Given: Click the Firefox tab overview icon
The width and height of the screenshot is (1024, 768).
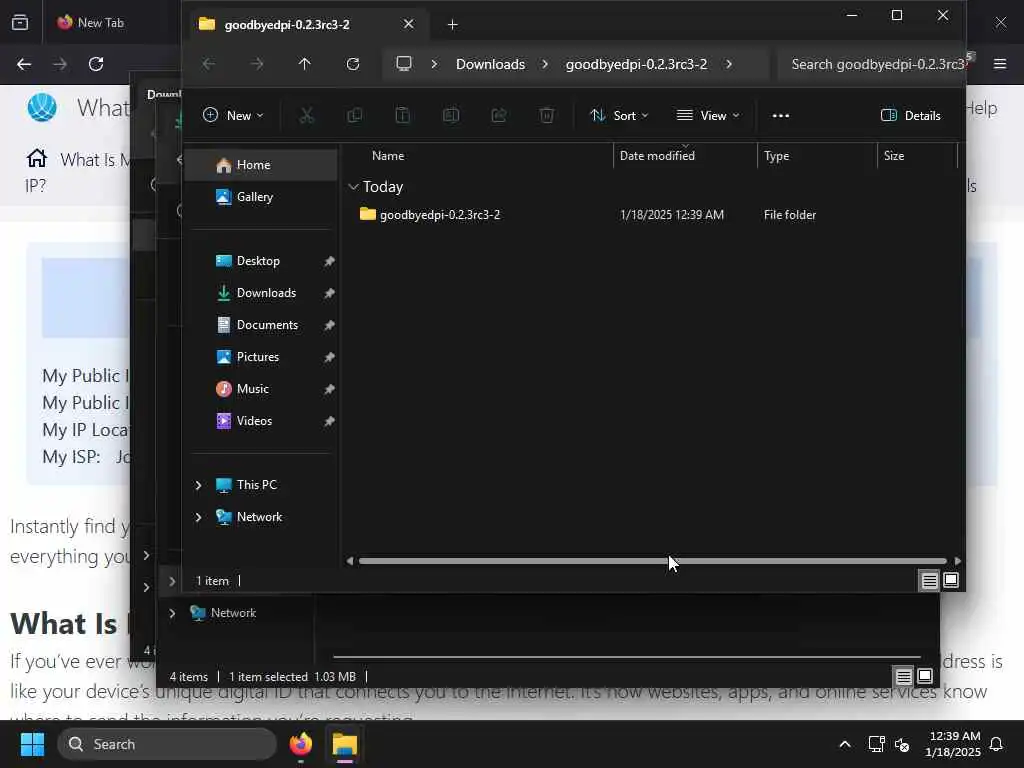Looking at the screenshot, I should tap(20, 23).
